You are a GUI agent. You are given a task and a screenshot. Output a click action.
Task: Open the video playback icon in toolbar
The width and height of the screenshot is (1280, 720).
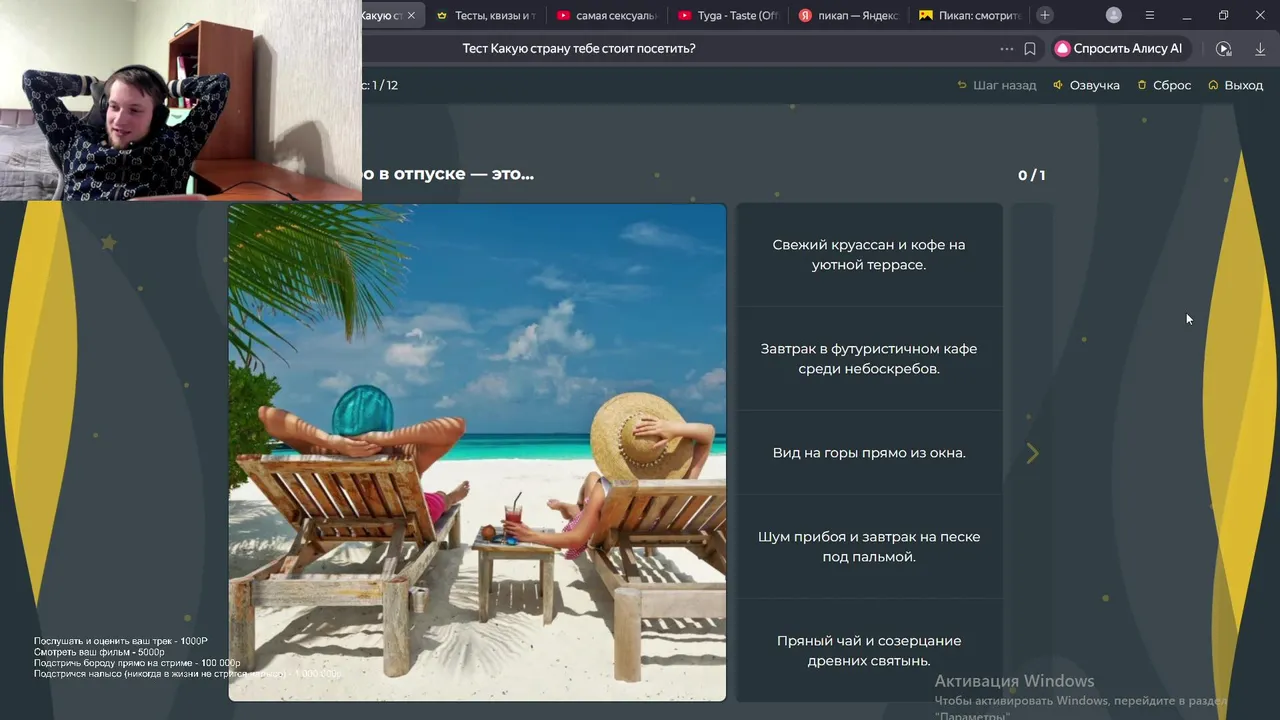(1224, 48)
